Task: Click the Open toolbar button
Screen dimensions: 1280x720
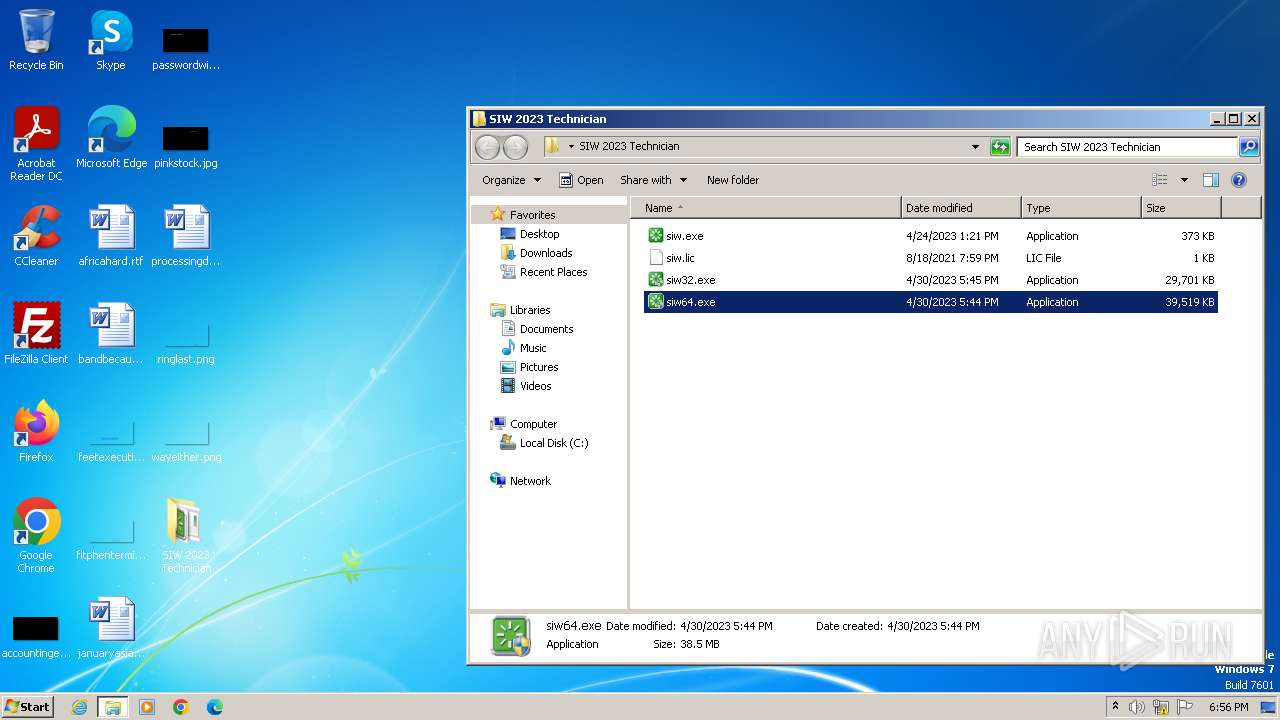Action: 581,180
